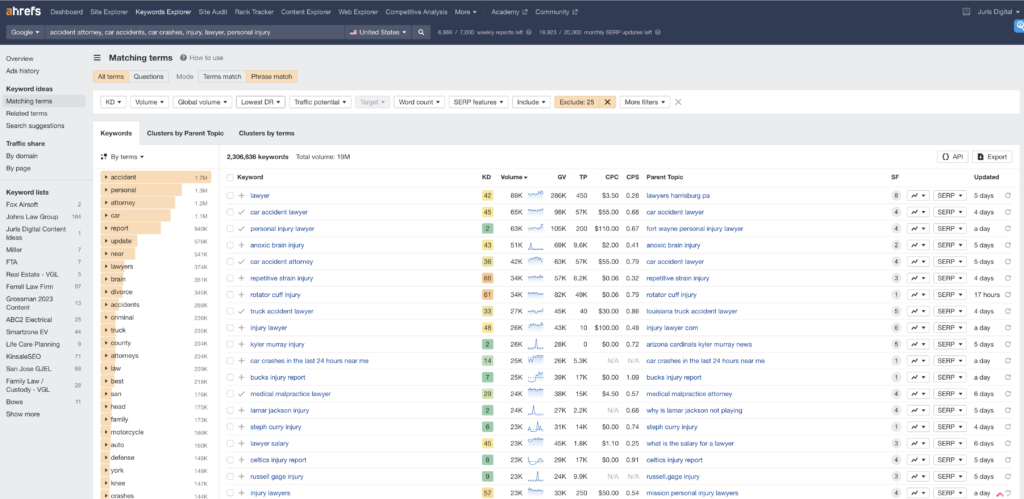
Task: Open the blue chat widget icon
Action: coord(1019,26)
